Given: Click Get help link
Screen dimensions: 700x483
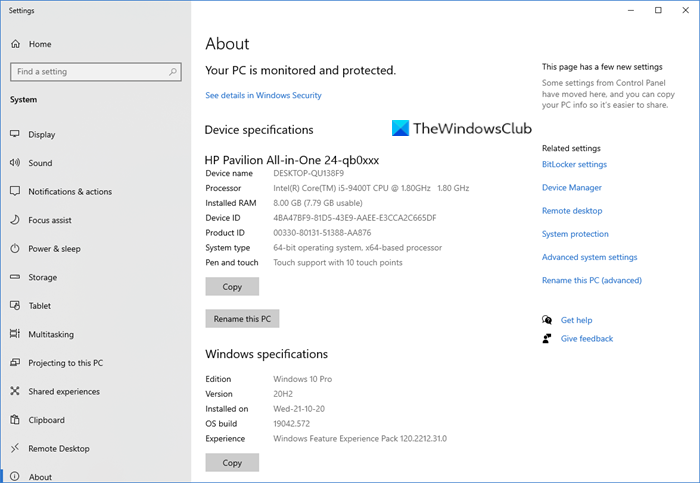Looking at the screenshot, I should coord(576,320).
